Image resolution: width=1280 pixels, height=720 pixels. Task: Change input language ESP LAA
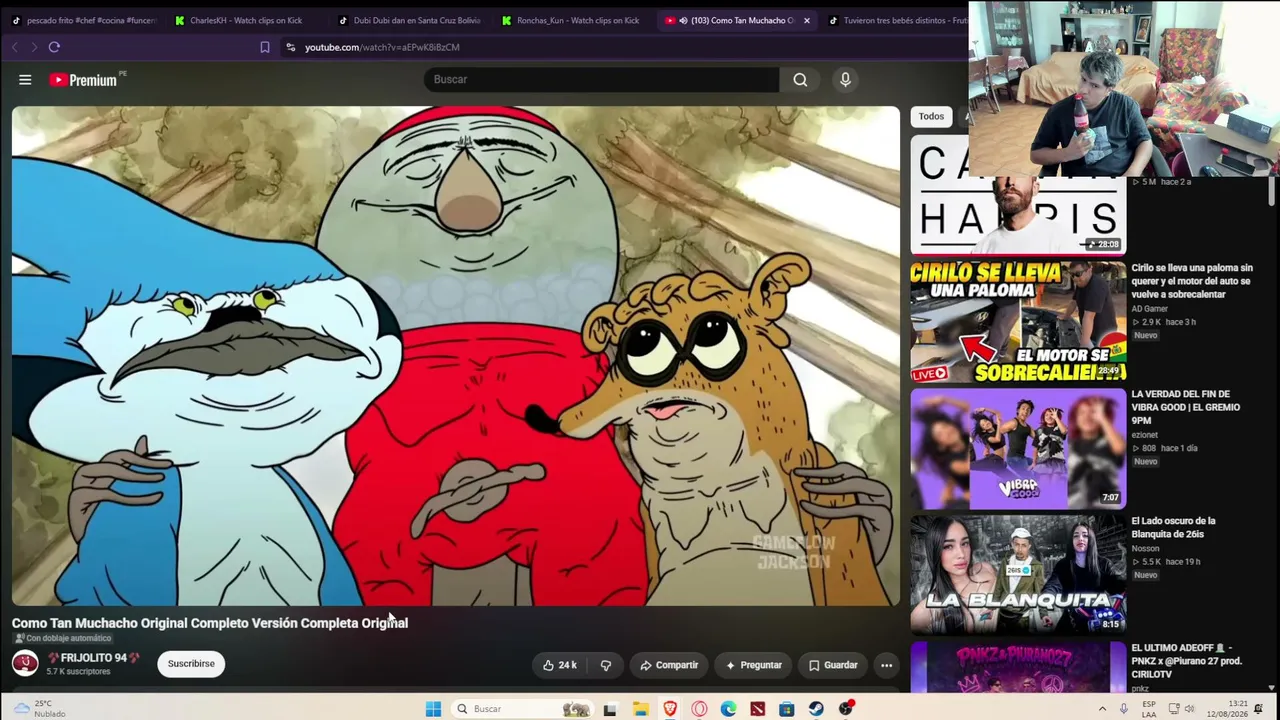(1150, 709)
